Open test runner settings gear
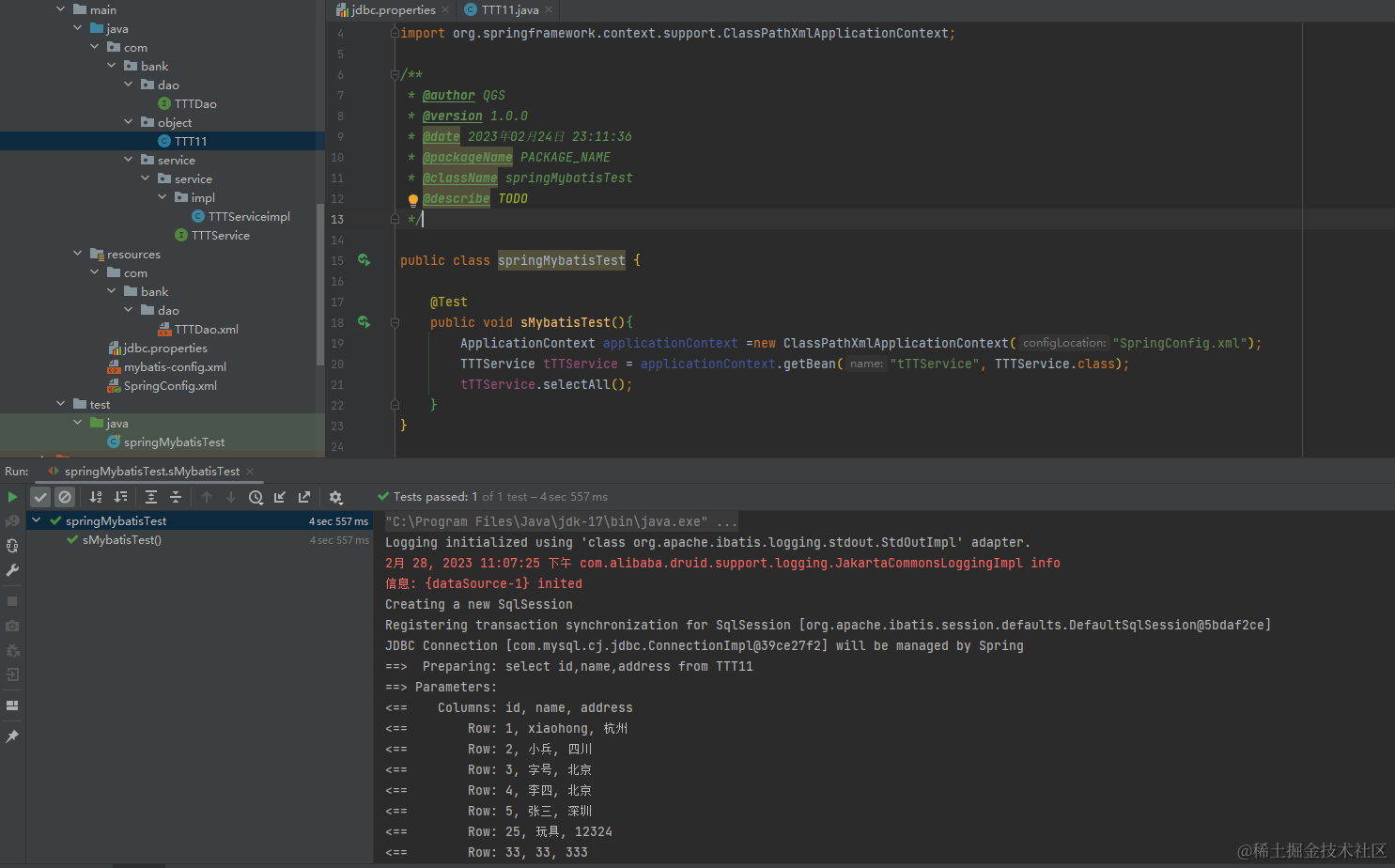This screenshot has width=1395, height=868. point(335,497)
